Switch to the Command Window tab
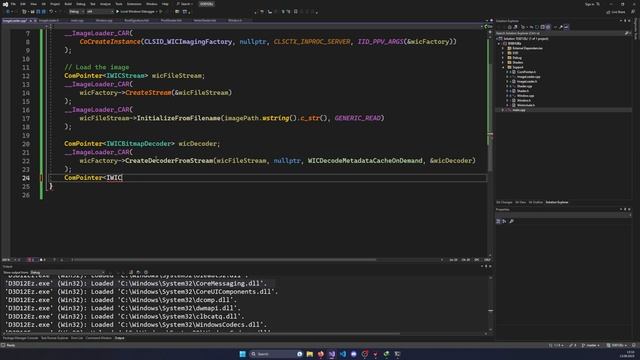Screen dimensions: 640x360 click(x=99, y=338)
